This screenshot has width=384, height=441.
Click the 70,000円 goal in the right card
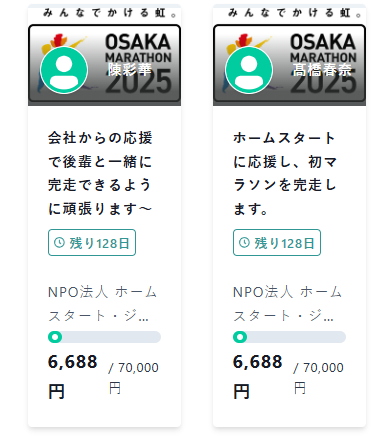(x=319, y=378)
